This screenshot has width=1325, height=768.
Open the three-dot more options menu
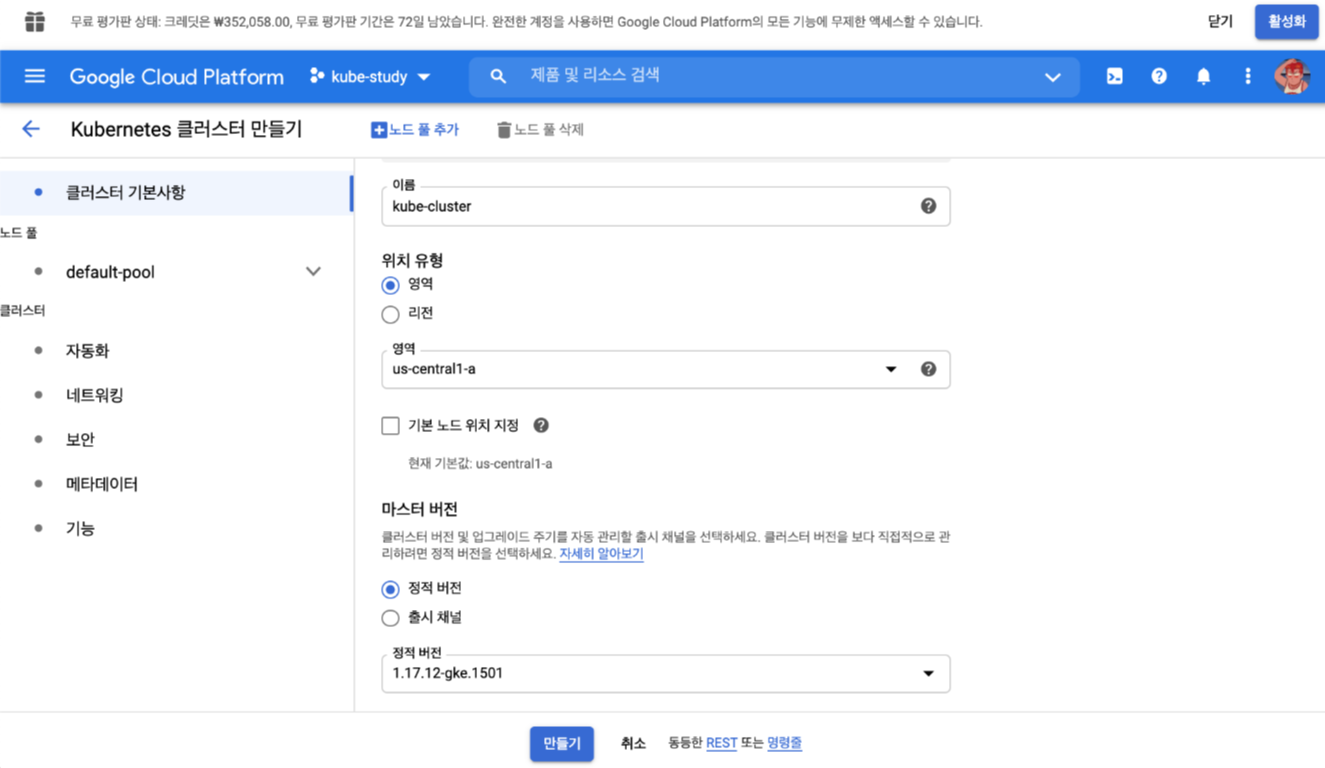click(x=1247, y=76)
